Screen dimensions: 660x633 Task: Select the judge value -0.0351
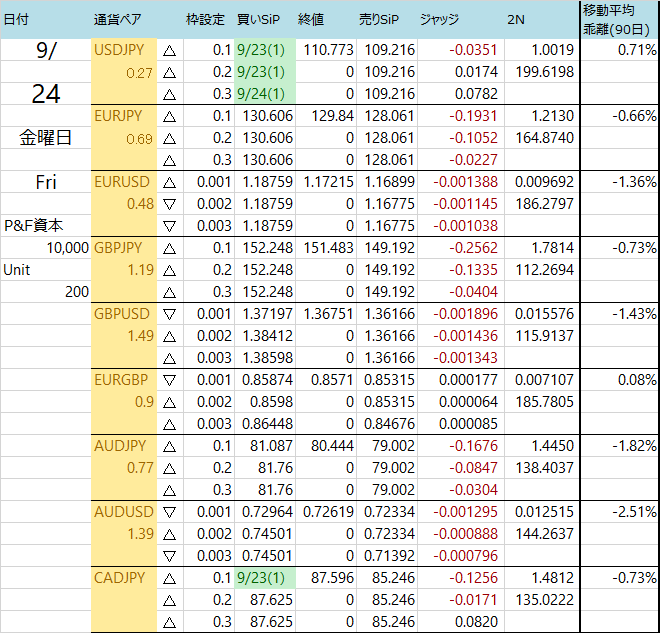click(473, 50)
